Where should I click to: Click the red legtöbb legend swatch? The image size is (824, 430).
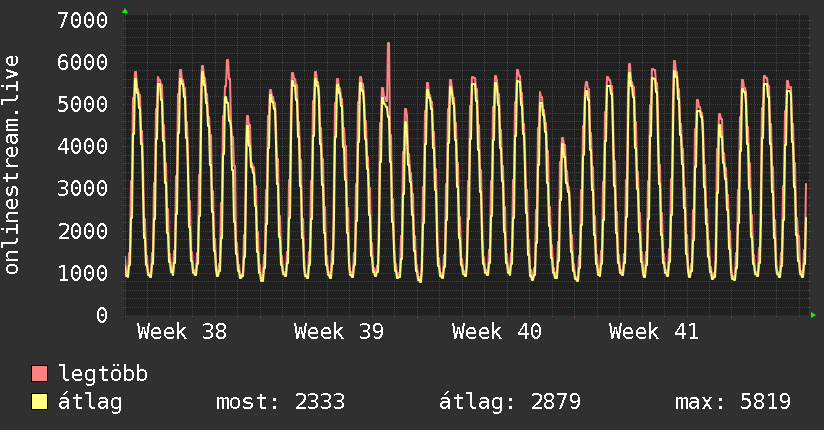(x=40, y=375)
